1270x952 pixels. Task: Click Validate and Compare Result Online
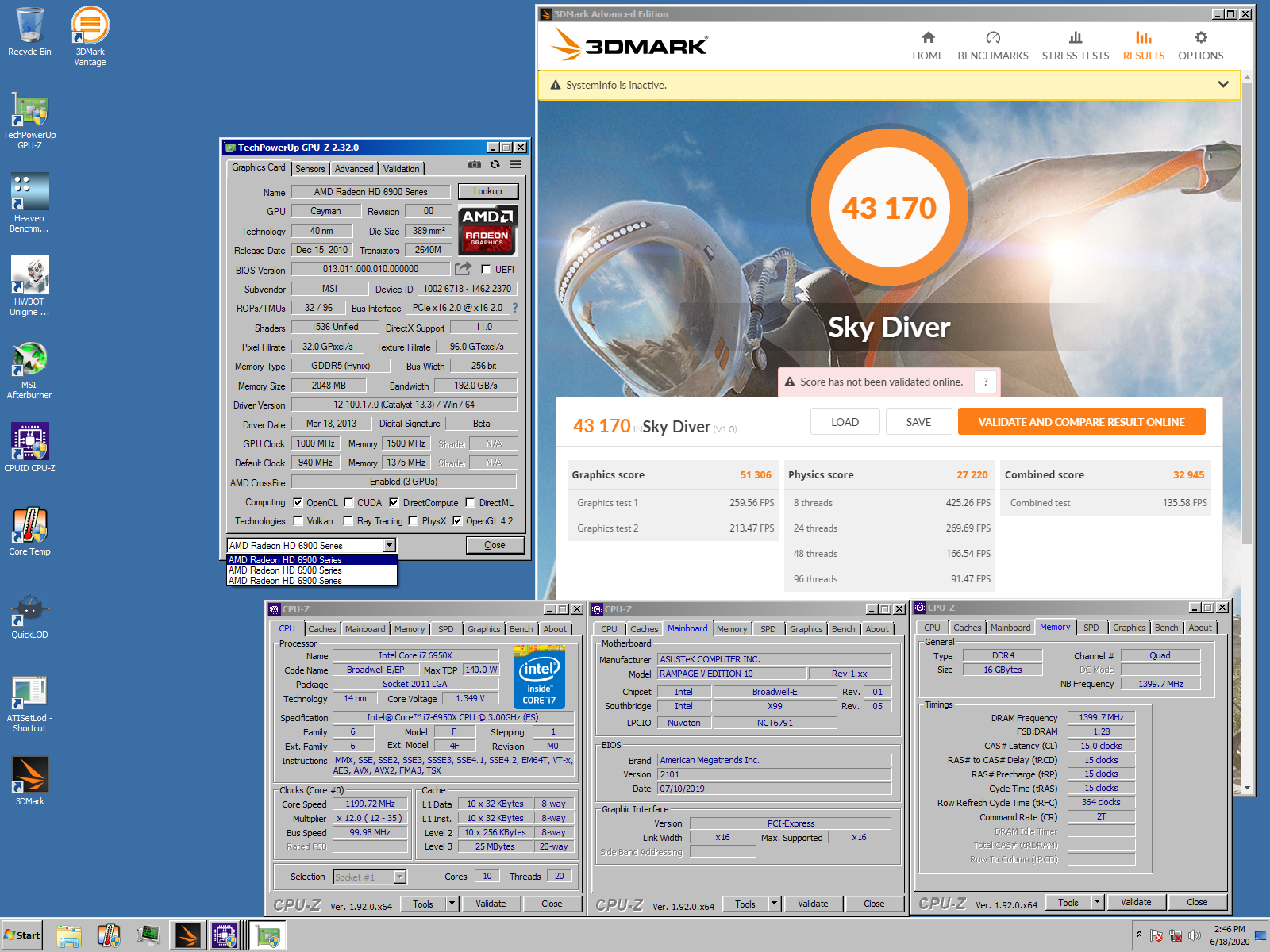[1081, 422]
